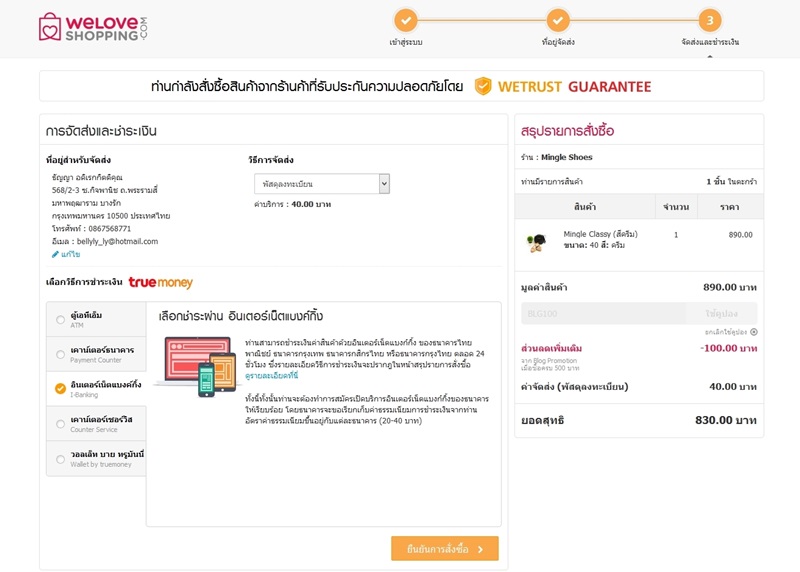
Task: Click the email bellyly_ly@hotmail.com
Action: 117,241
